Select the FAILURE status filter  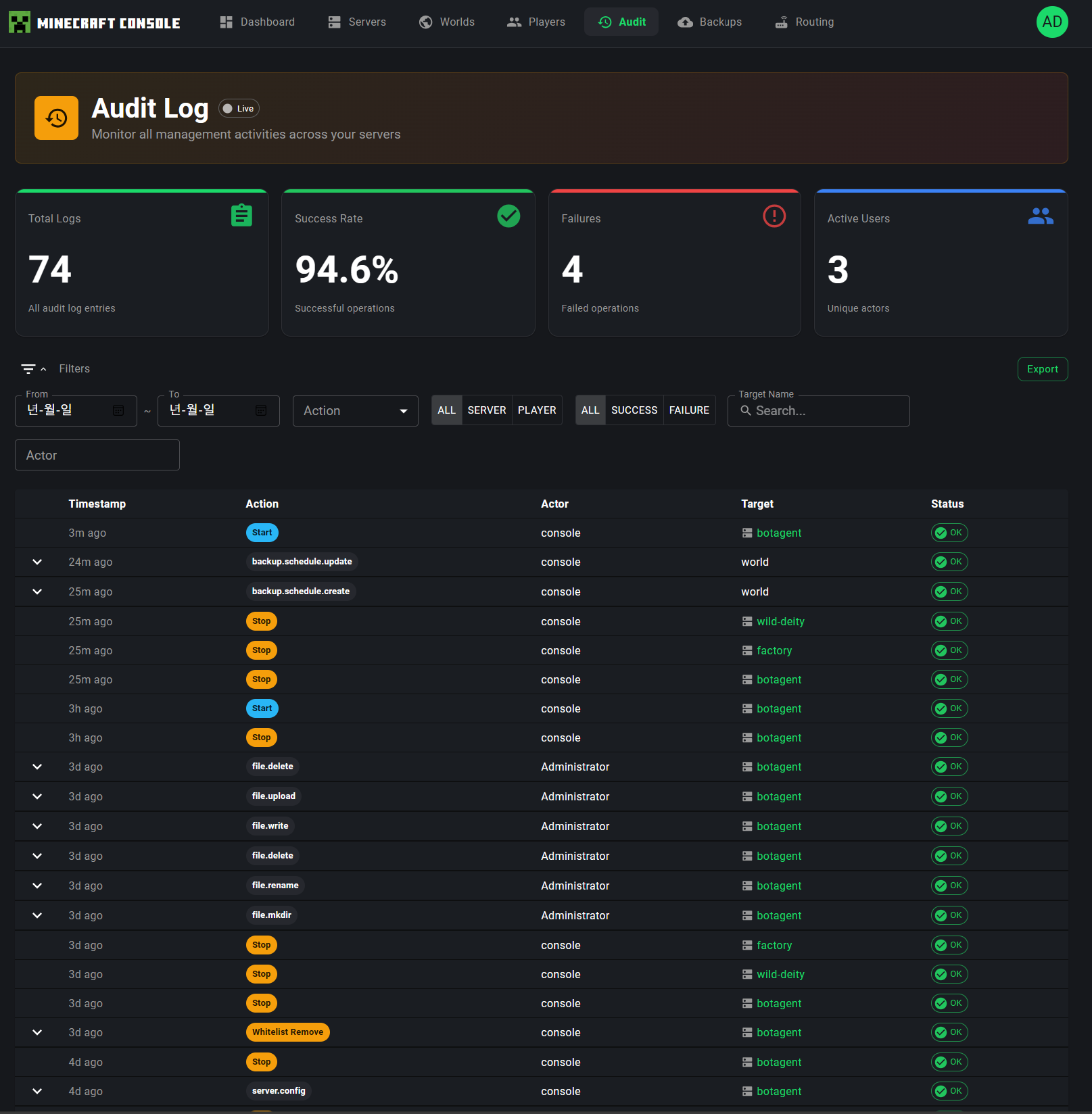point(689,410)
